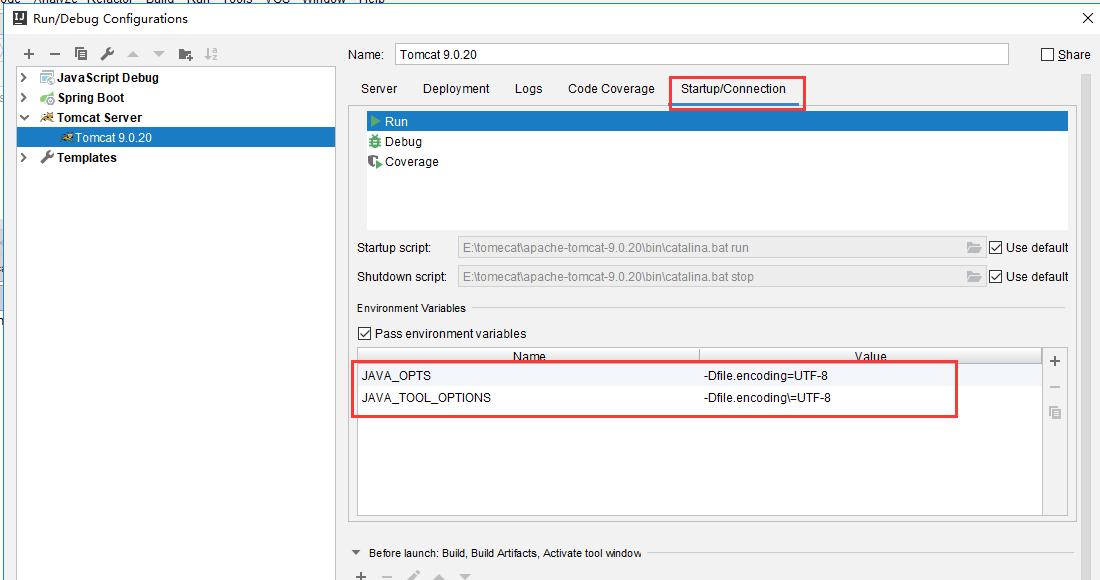The width and height of the screenshot is (1100, 580).
Task: Click the Startup script path field
Action: tap(721, 248)
